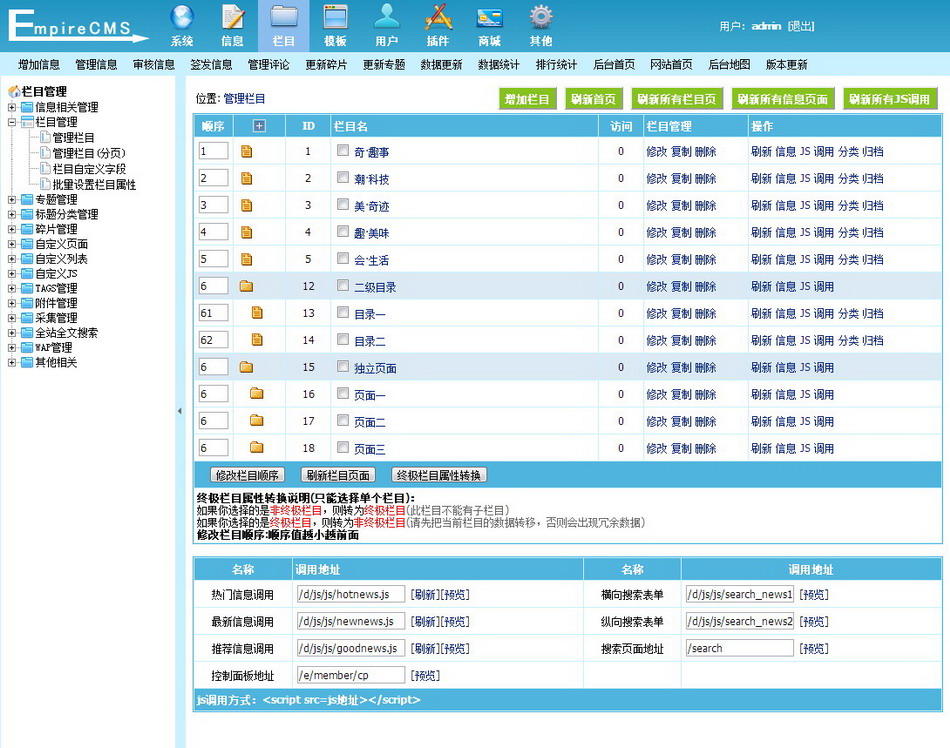Click the file icon in 目录一 row

click(257, 313)
